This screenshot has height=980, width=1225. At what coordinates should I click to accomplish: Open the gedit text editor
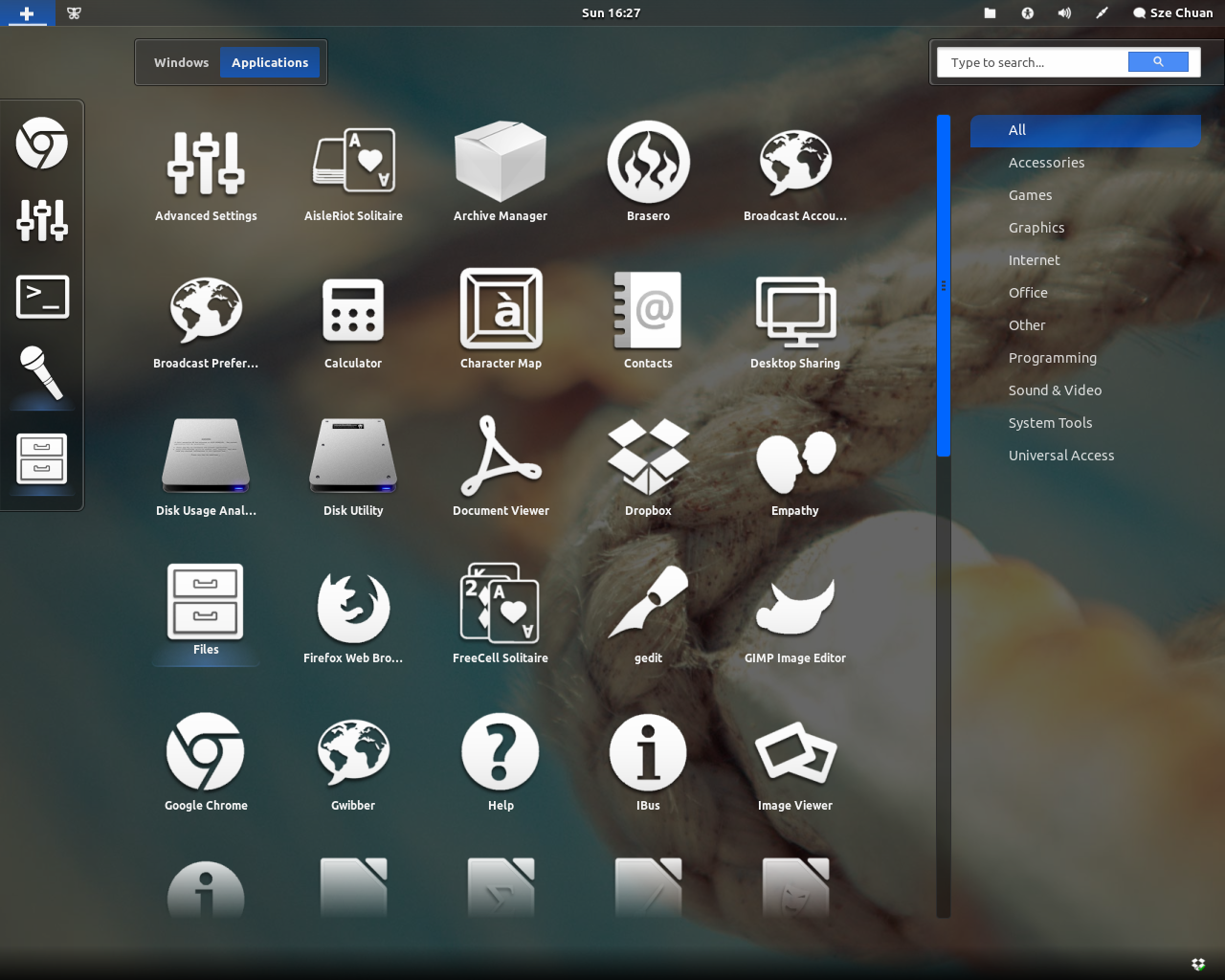(648, 615)
